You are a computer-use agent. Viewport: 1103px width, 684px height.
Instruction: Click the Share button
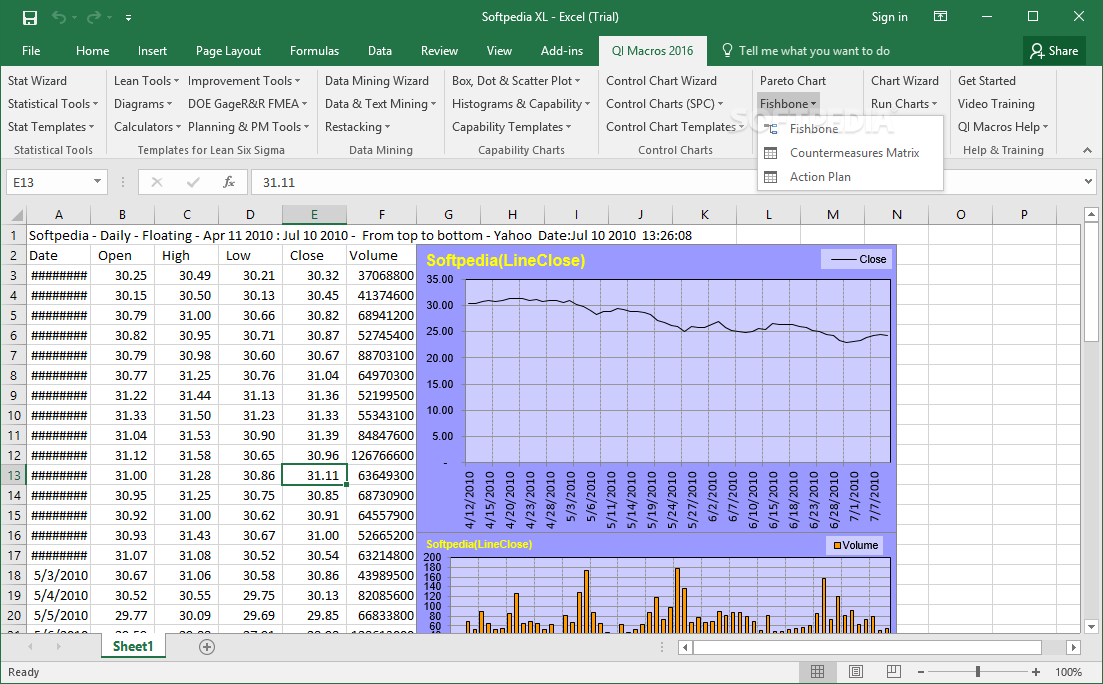(1054, 51)
